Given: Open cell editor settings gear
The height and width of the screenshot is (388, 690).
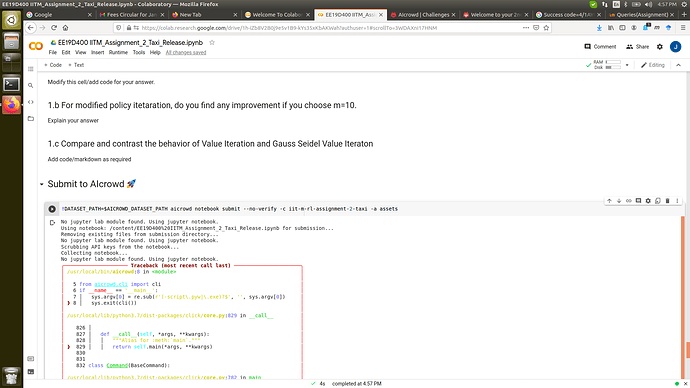Looking at the screenshot, I should 648,201.
